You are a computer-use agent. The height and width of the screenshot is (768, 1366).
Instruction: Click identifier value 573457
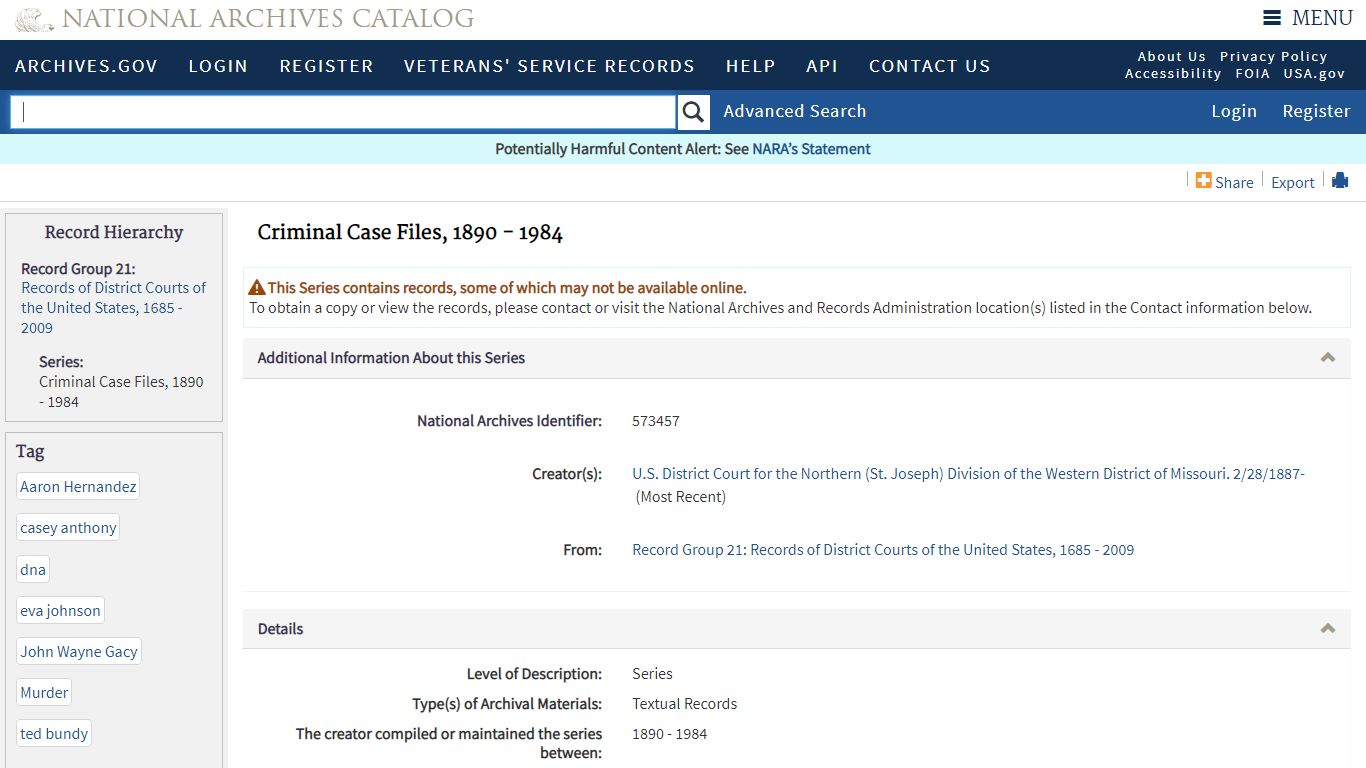[x=656, y=421]
